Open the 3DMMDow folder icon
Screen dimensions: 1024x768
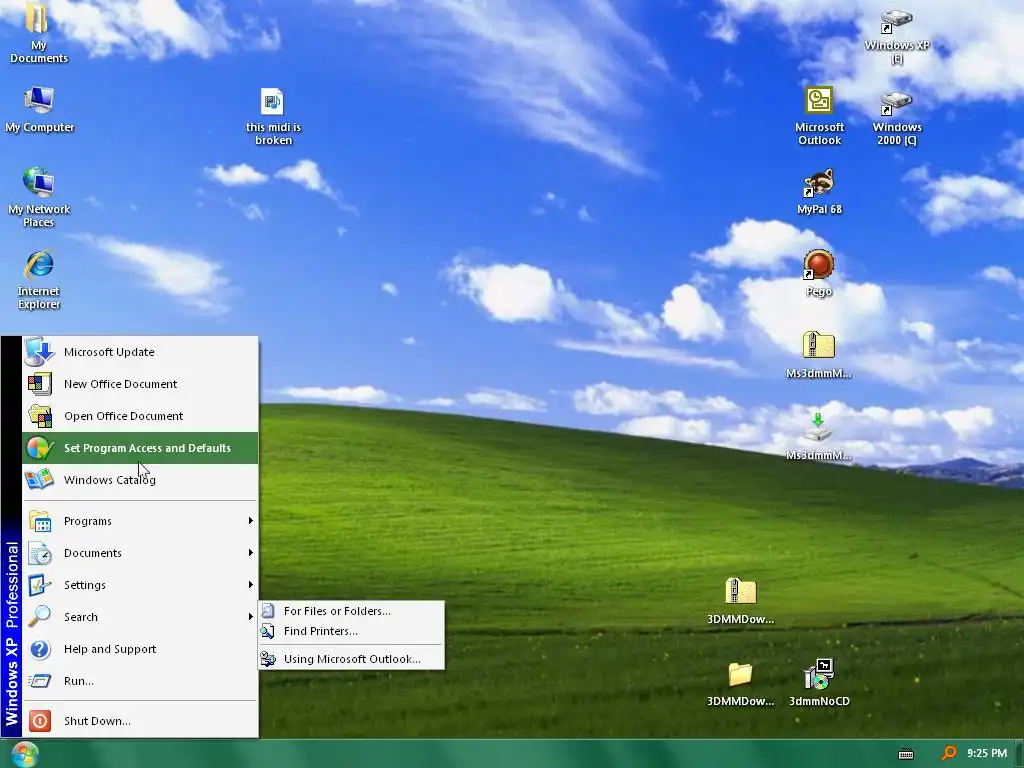740,684
